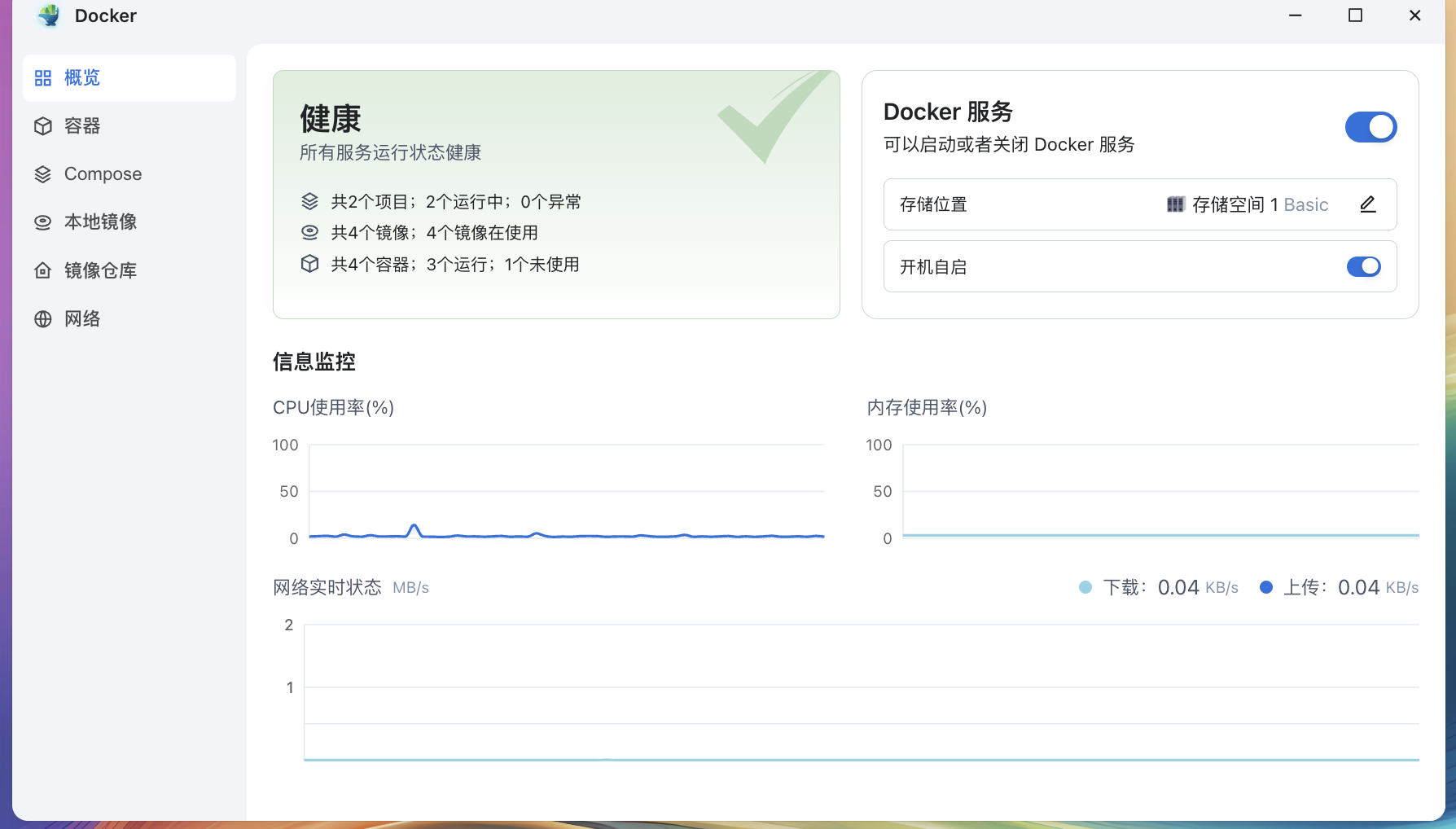
Task: Click the Image Registry (镜像仓库) house icon
Action: [43, 270]
